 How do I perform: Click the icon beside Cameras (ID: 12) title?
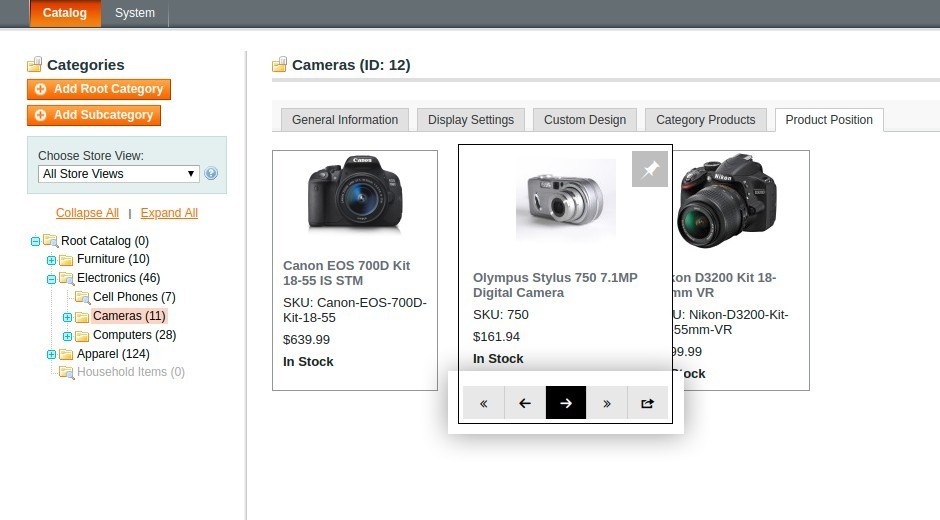(279, 64)
